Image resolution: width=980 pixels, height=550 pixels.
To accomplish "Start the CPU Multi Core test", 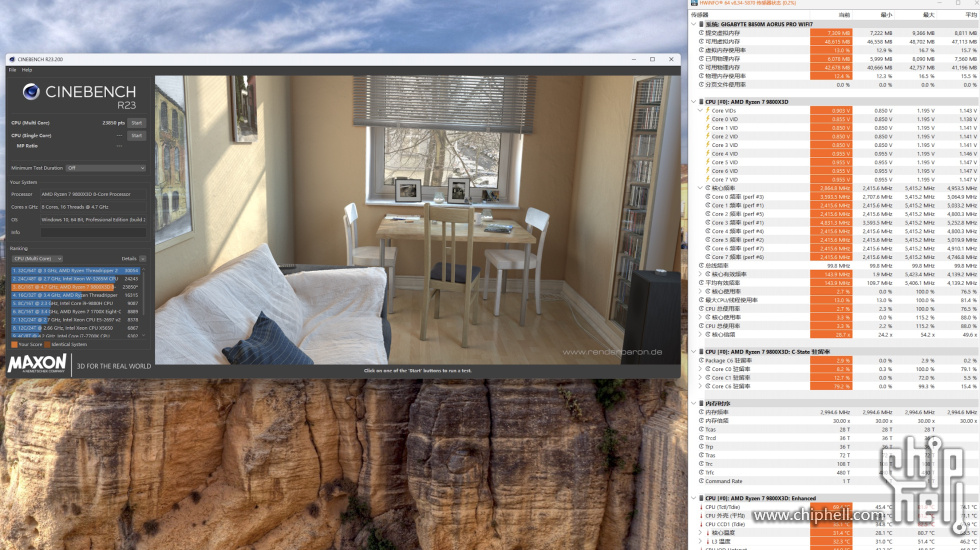I will (x=137, y=123).
